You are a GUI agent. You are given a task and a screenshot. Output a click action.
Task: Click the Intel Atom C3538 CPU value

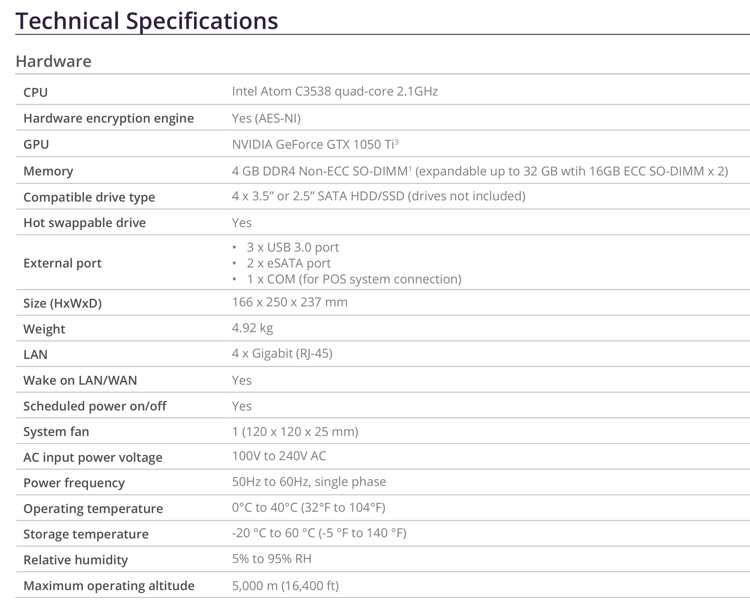(x=334, y=92)
